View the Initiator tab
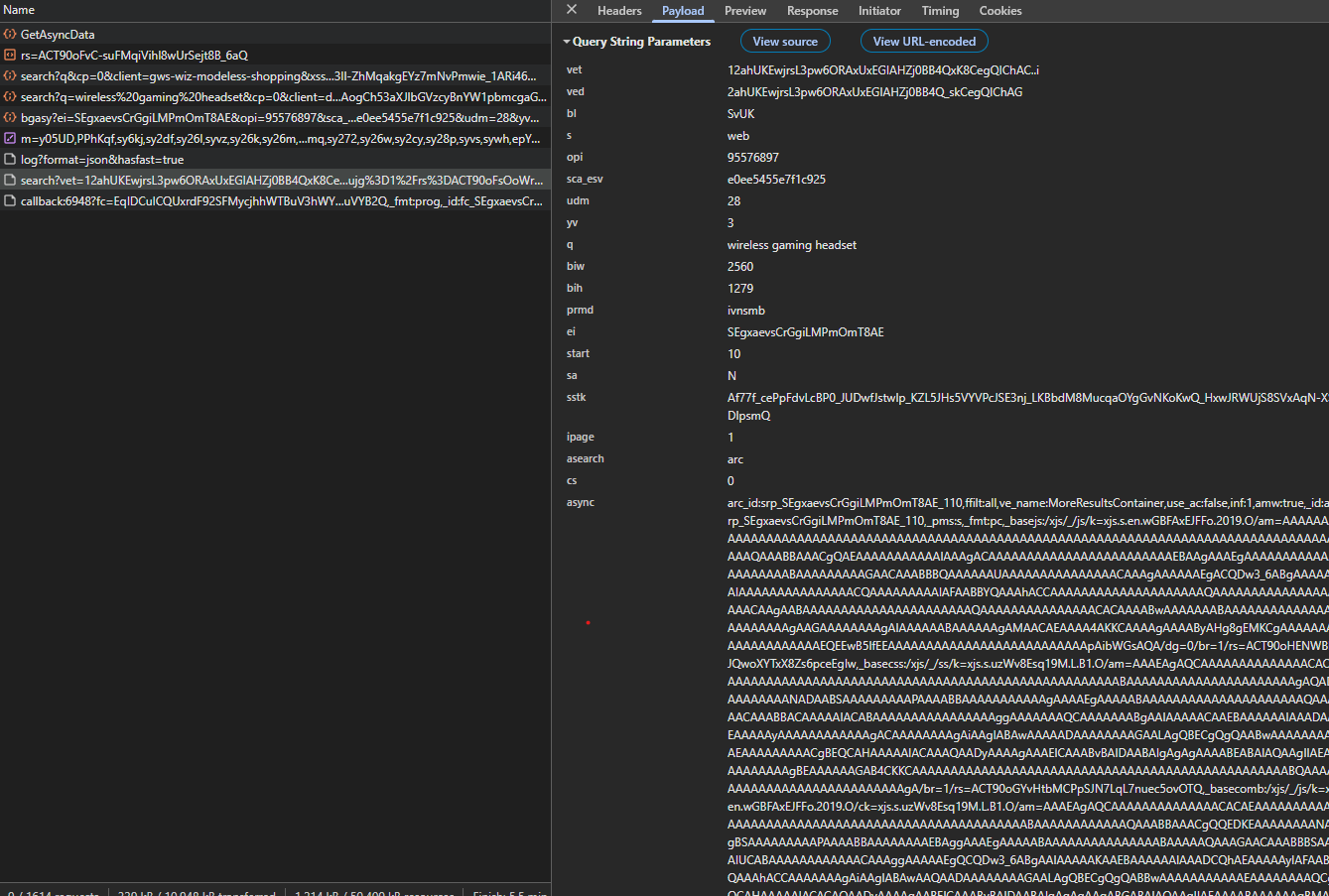This screenshot has height=896, width=1329. (x=879, y=11)
